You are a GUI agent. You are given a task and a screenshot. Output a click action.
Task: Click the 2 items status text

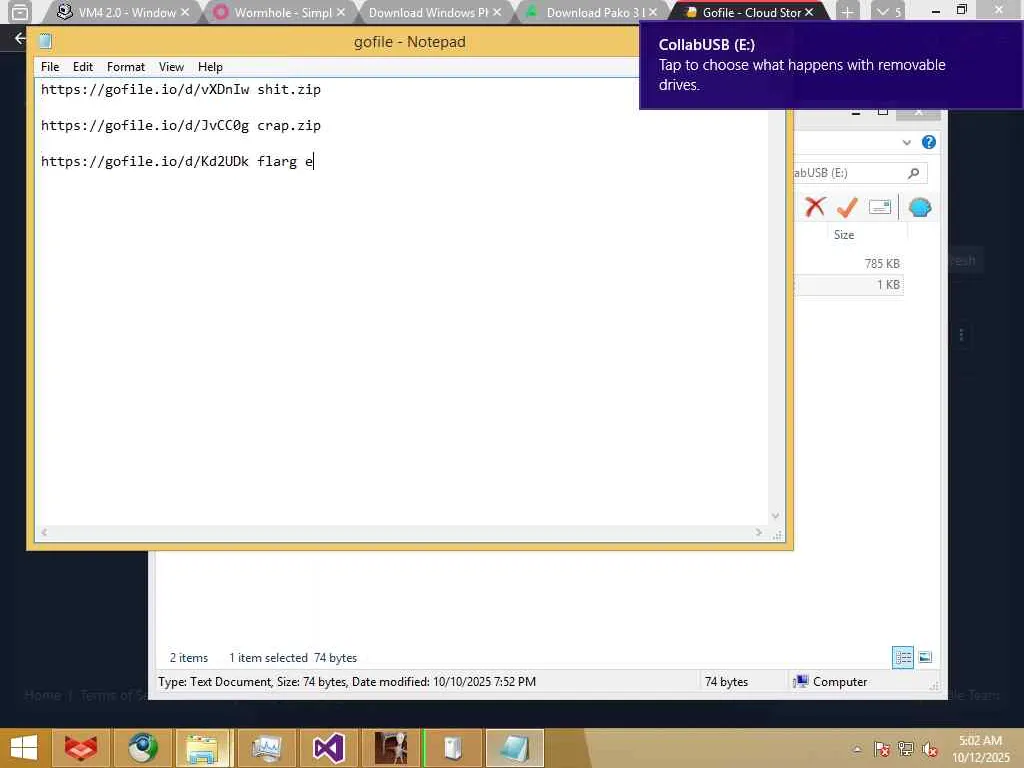pos(189,658)
